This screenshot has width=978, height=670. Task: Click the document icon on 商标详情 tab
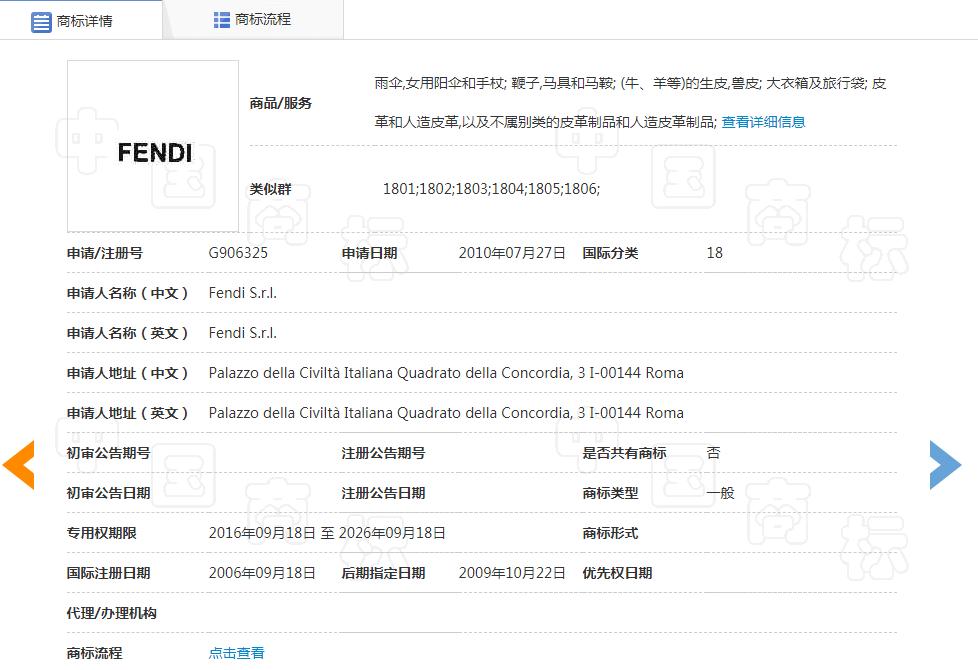click(40, 19)
